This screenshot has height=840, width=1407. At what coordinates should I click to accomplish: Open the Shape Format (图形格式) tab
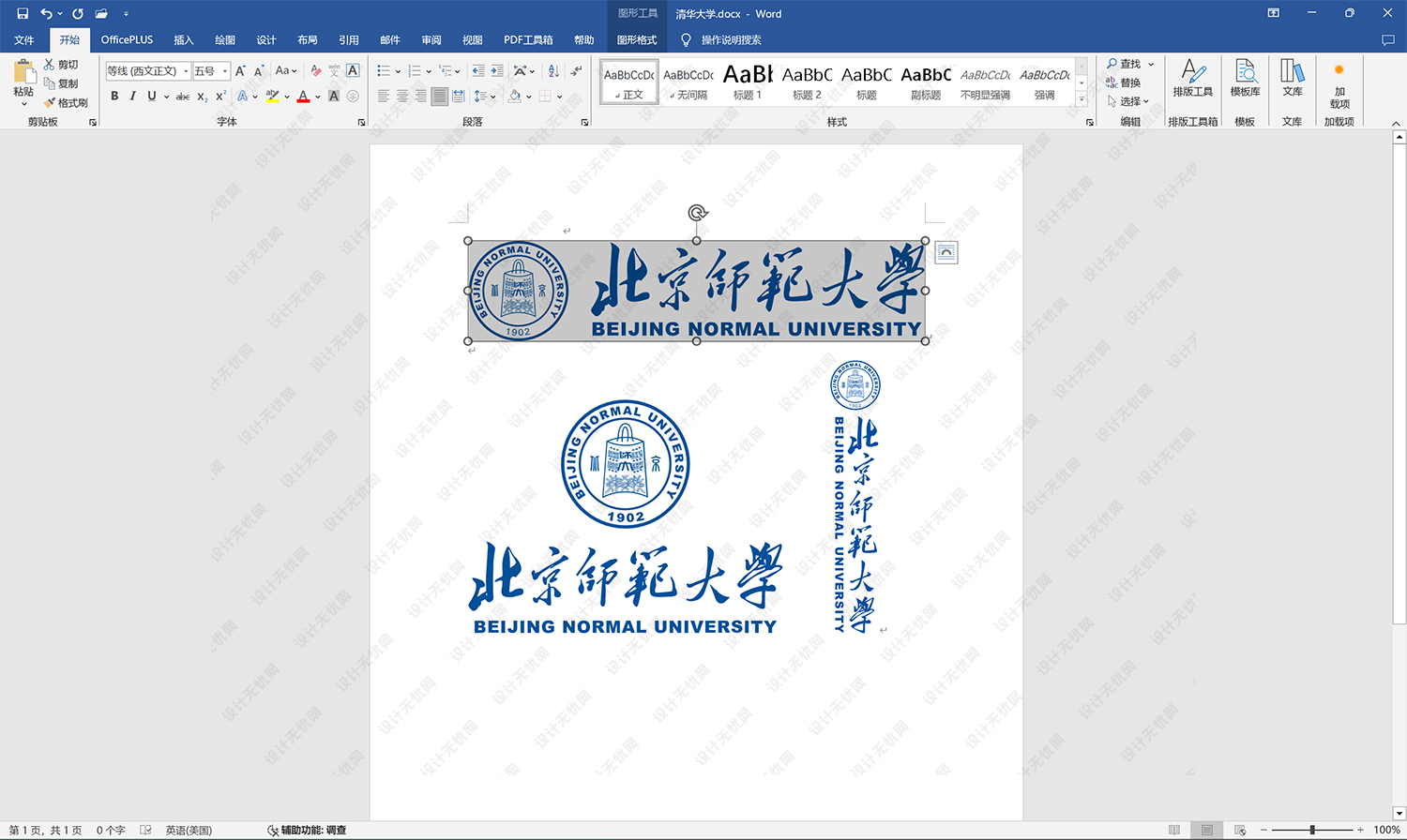pos(637,39)
